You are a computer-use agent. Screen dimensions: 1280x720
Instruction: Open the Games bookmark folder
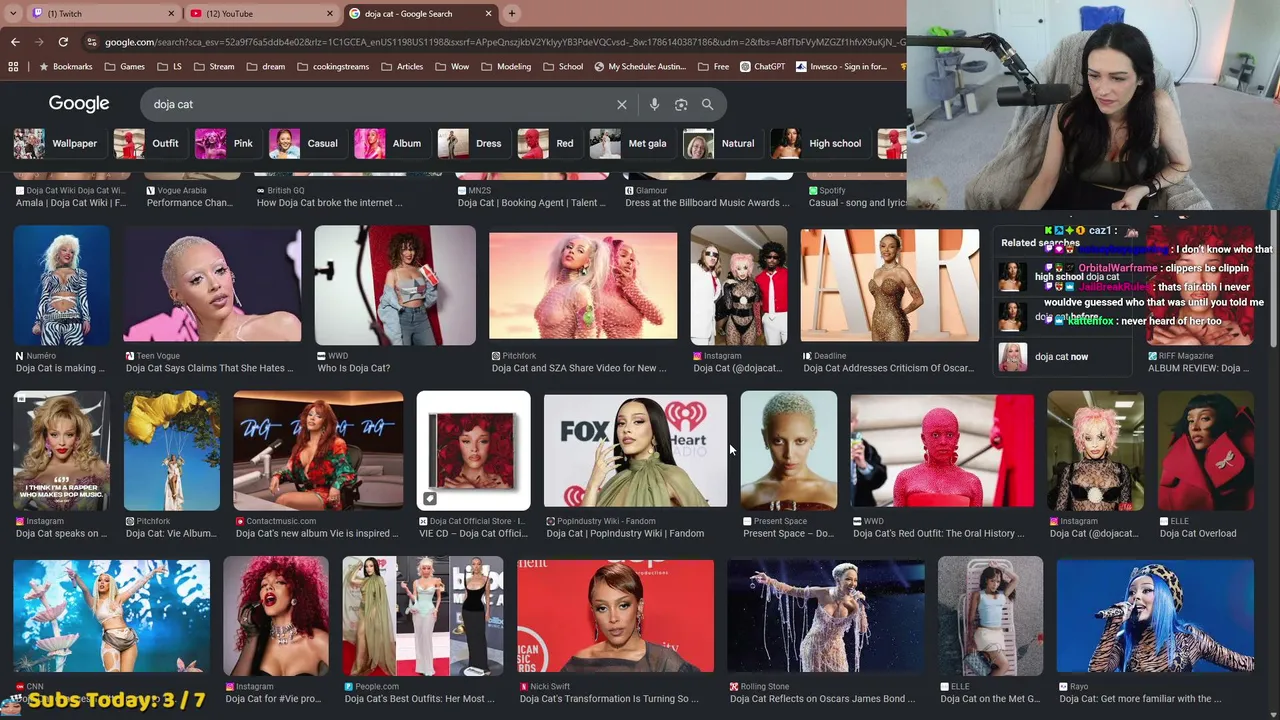[x=123, y=67]
